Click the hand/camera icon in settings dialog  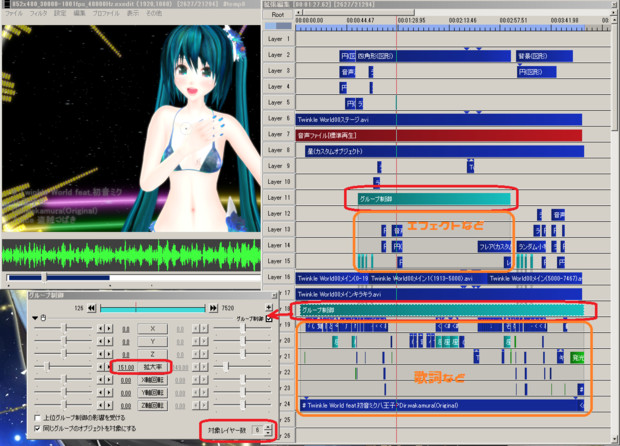point(45,319)
